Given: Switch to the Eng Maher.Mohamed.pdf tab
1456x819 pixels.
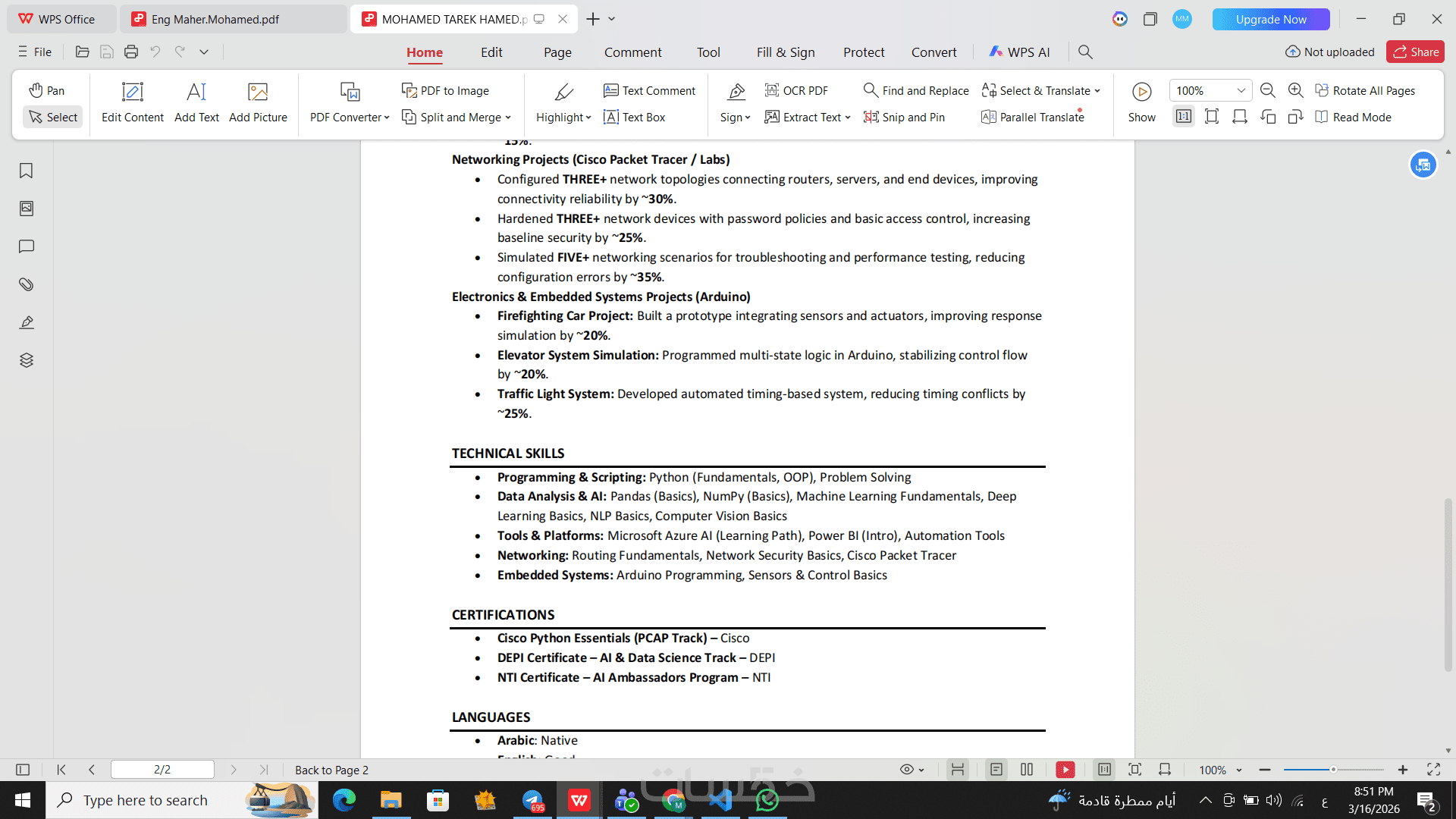Looking at the screenshot, I should click(215, 19).
